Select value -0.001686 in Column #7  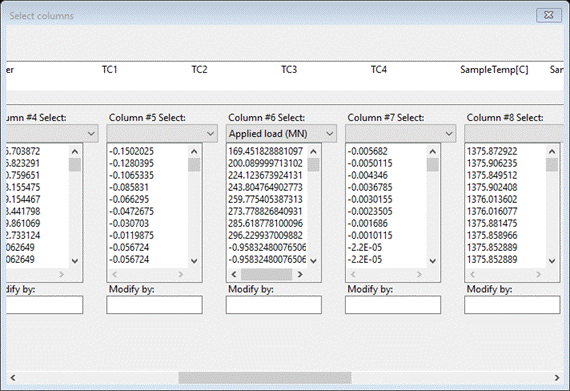pos(368,223)
